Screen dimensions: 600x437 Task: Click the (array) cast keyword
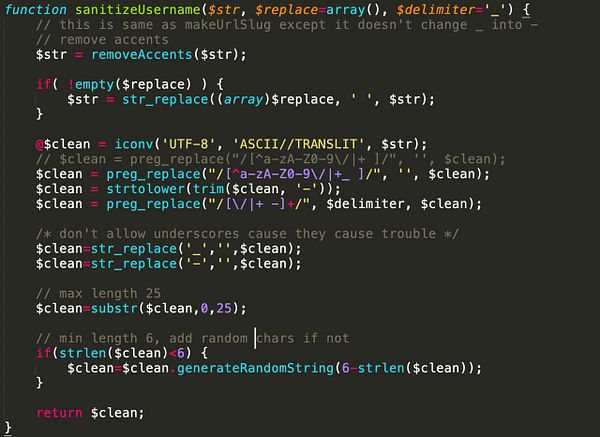(243, 99)
